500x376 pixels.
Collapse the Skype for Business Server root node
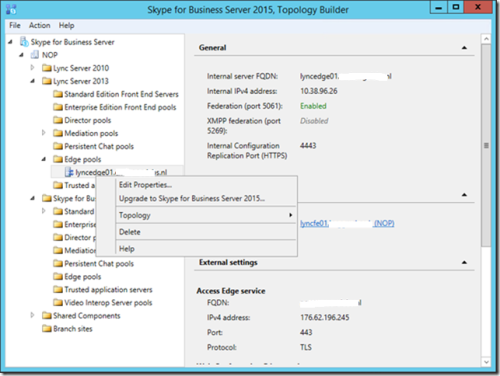(11, 42)
